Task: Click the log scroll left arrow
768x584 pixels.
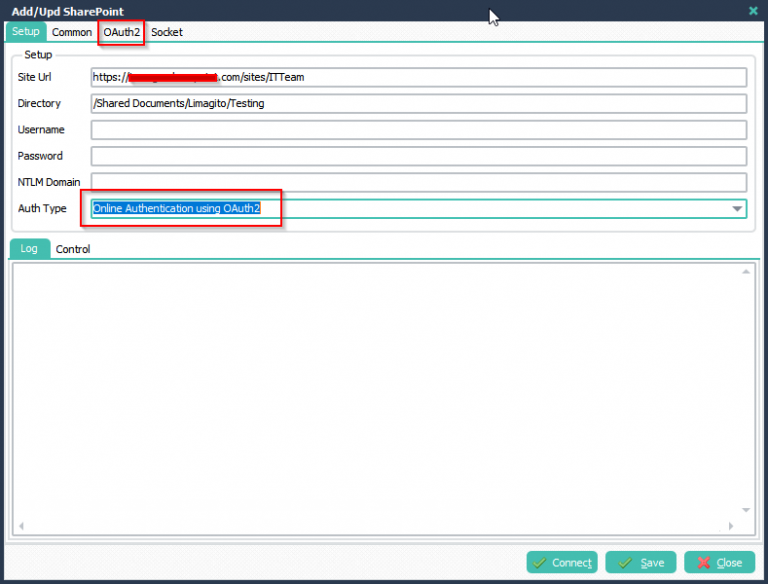Action: 21,526
